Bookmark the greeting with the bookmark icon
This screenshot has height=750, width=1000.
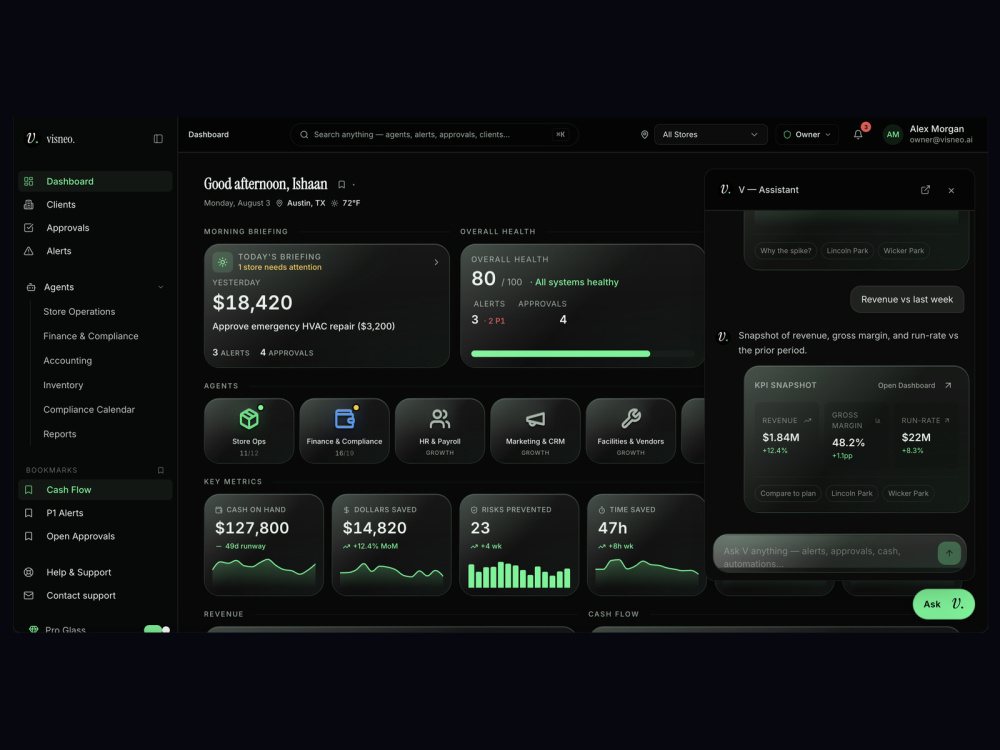point(341,185)
